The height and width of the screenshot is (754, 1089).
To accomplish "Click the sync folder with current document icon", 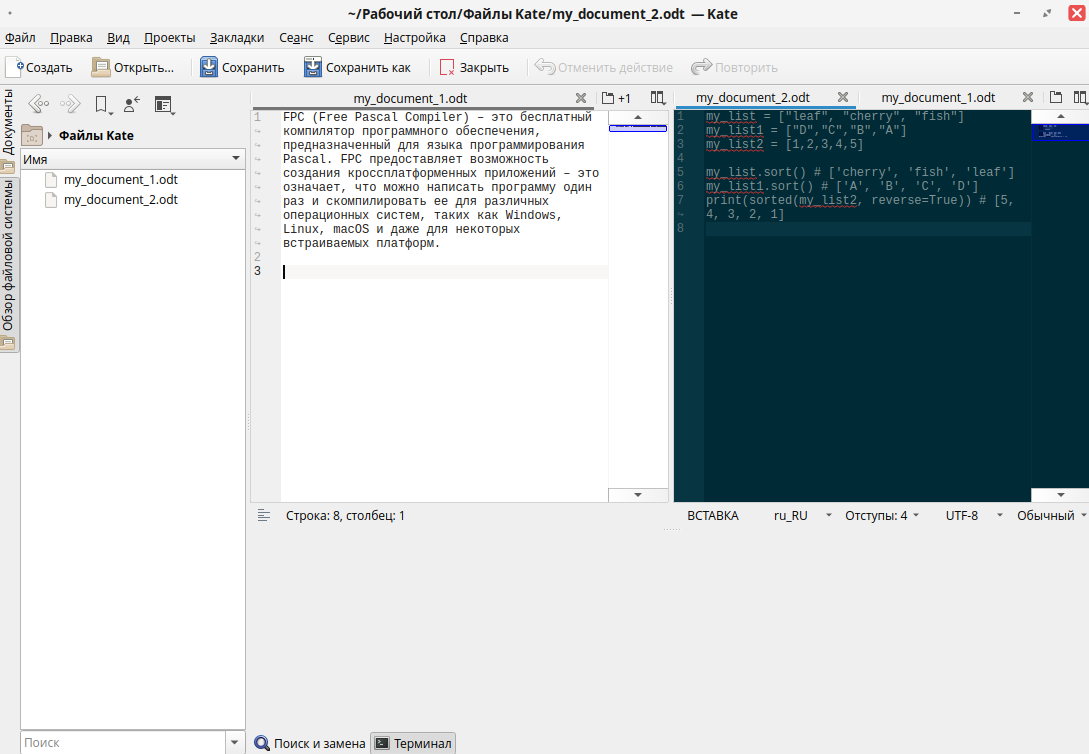I will 132,104.
